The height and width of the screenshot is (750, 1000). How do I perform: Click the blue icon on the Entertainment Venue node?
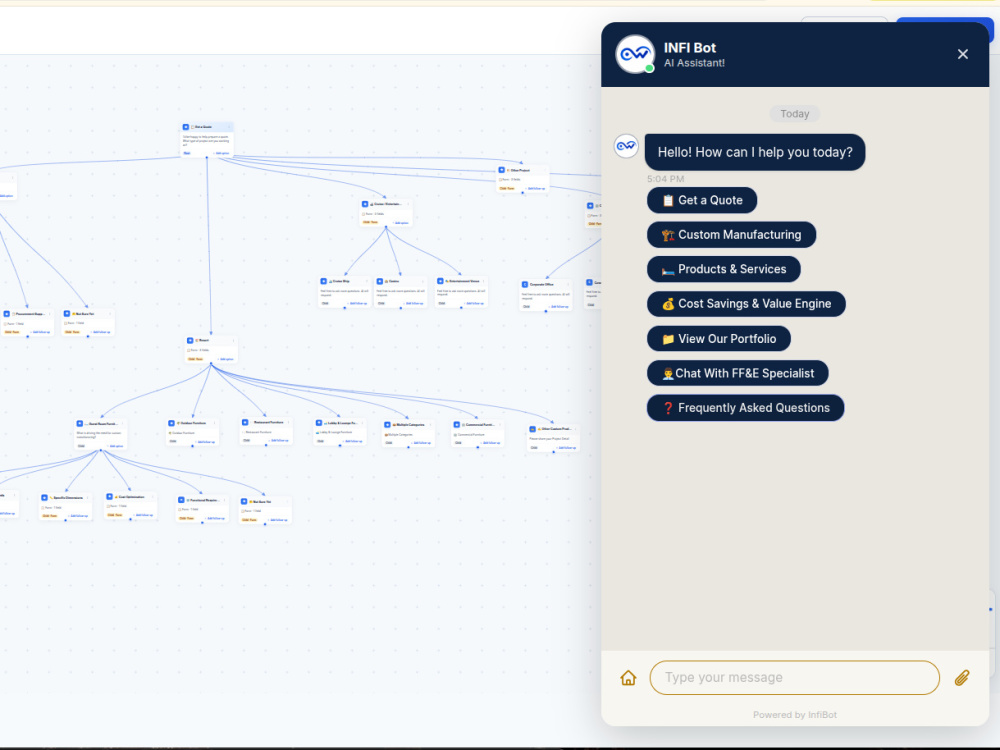(x=440, y=281)
